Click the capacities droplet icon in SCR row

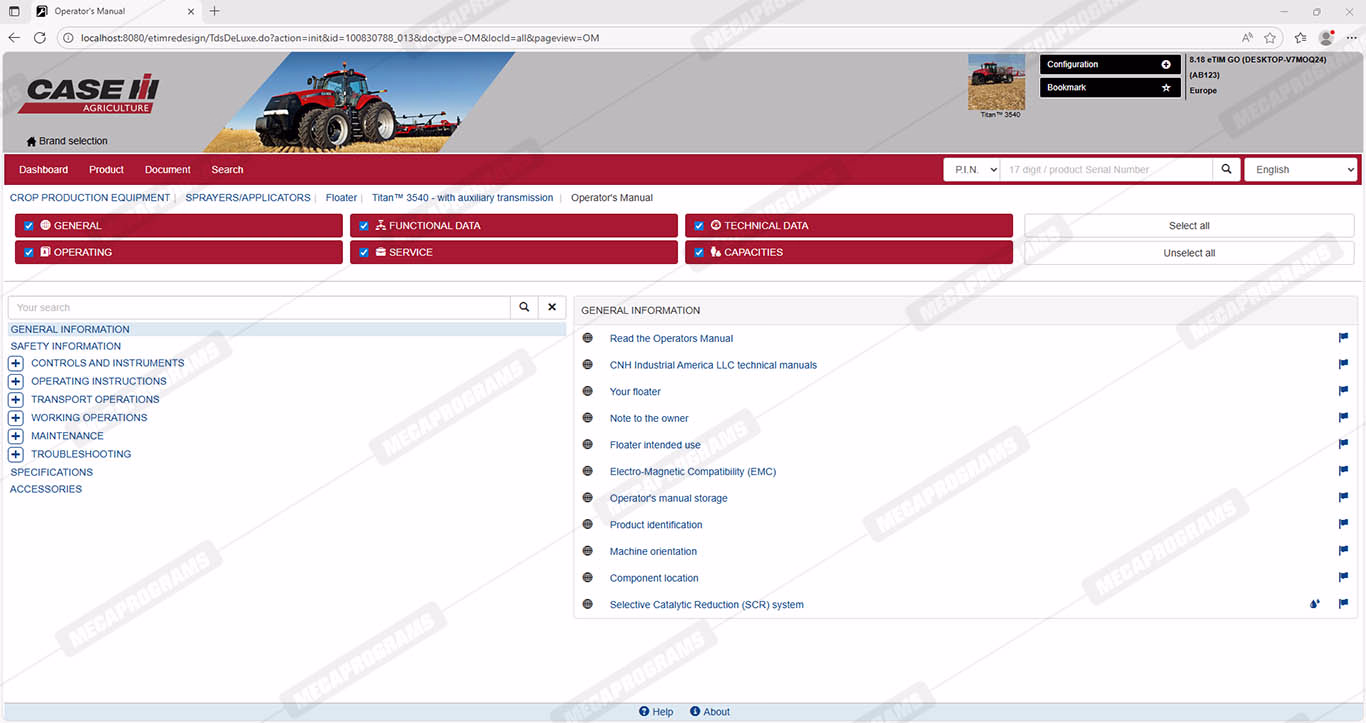(x=1315, y=604)
